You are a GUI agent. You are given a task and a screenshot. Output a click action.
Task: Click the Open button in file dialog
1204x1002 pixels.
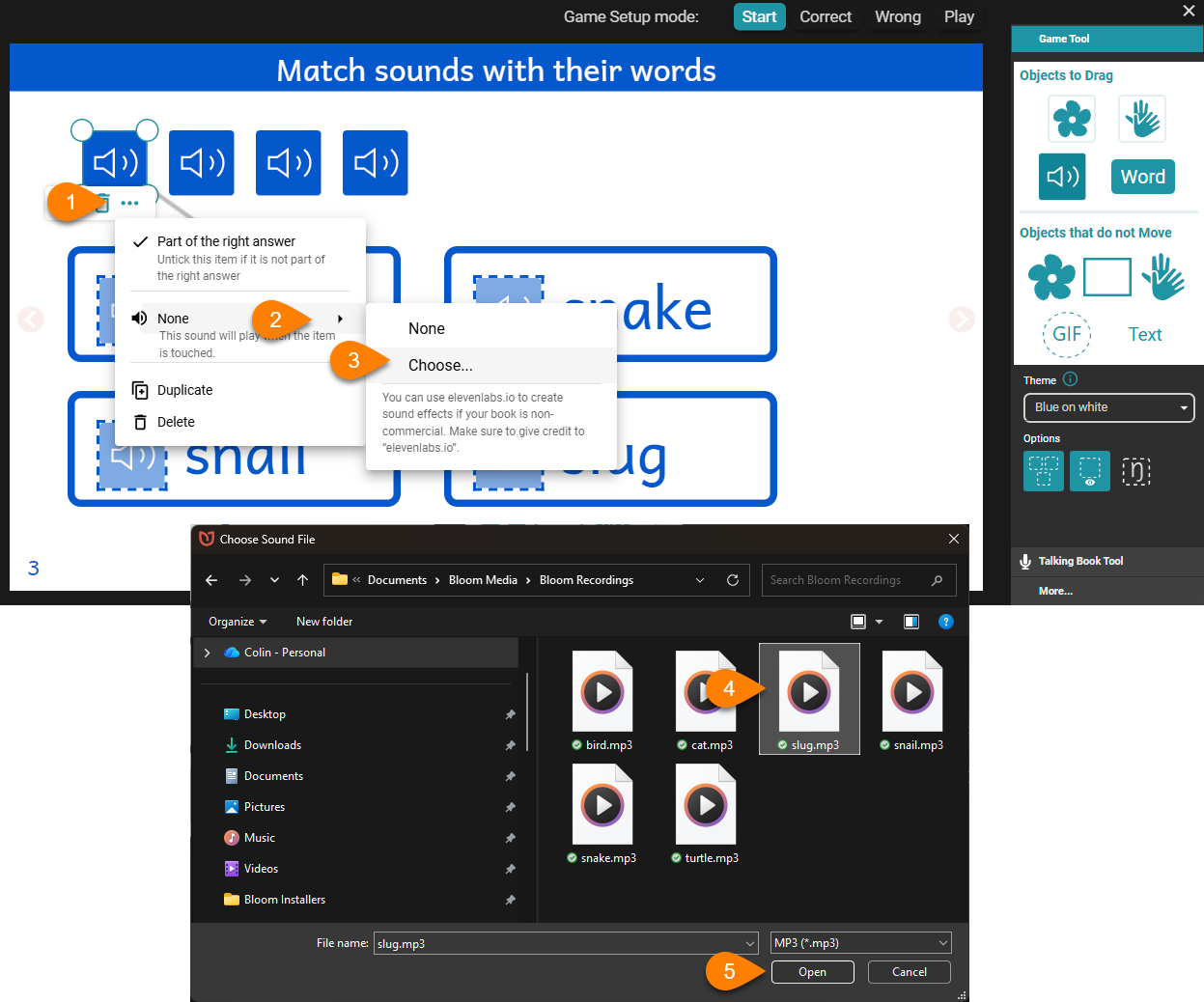[x=812, y=972]
